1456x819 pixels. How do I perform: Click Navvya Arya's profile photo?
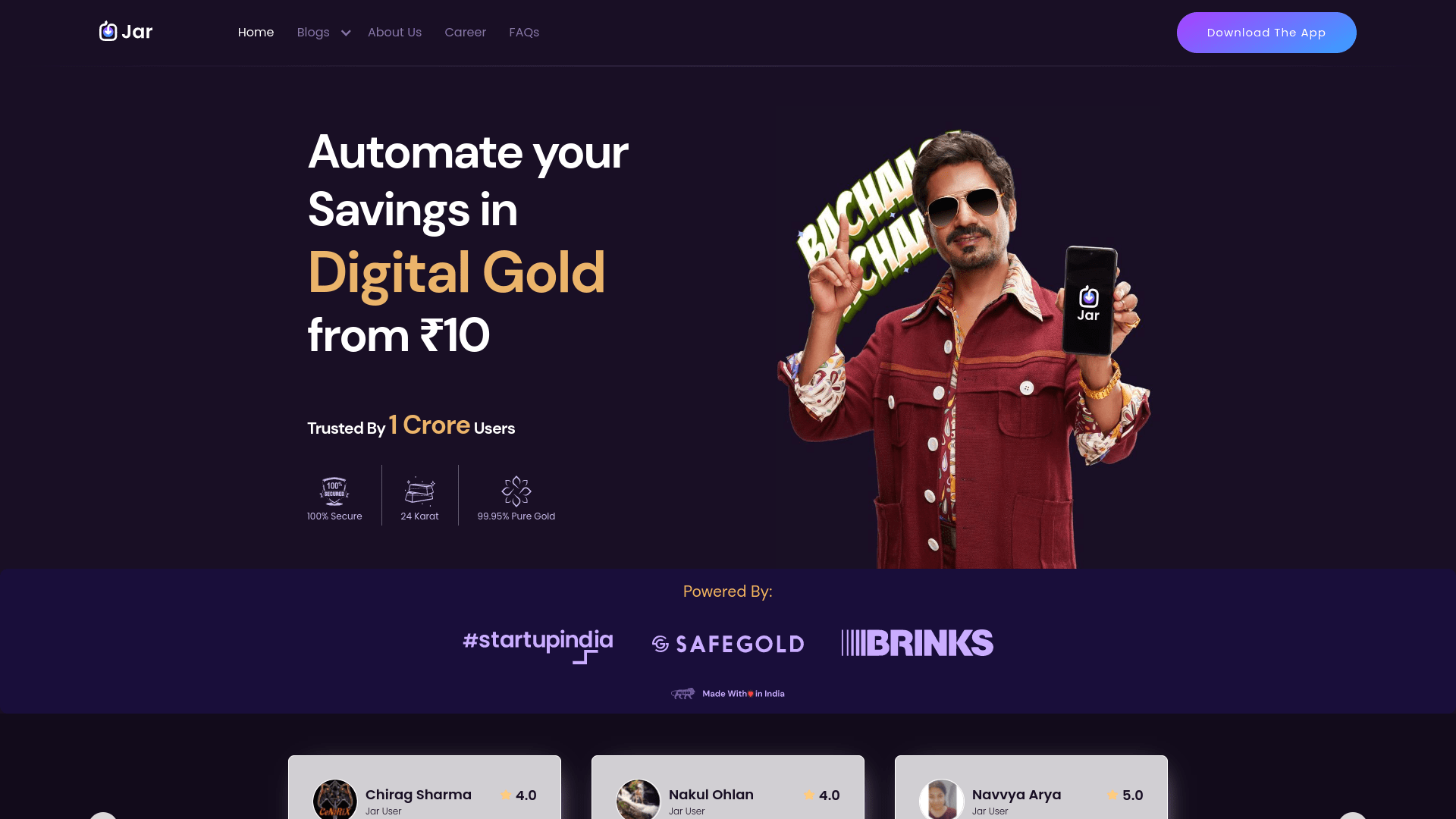[x=942, y=799]
